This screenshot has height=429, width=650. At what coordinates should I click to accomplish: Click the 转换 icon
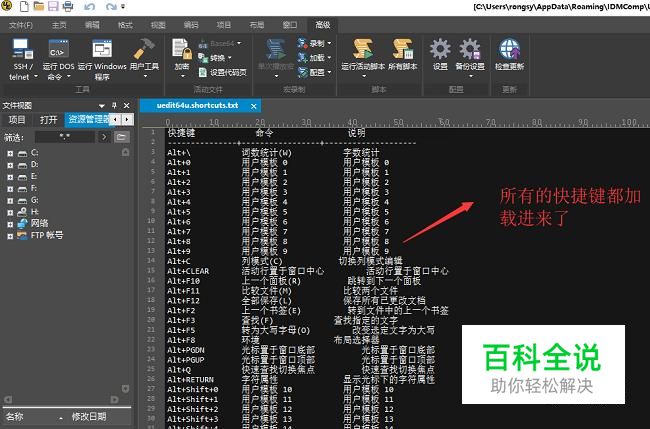[203, 58]
